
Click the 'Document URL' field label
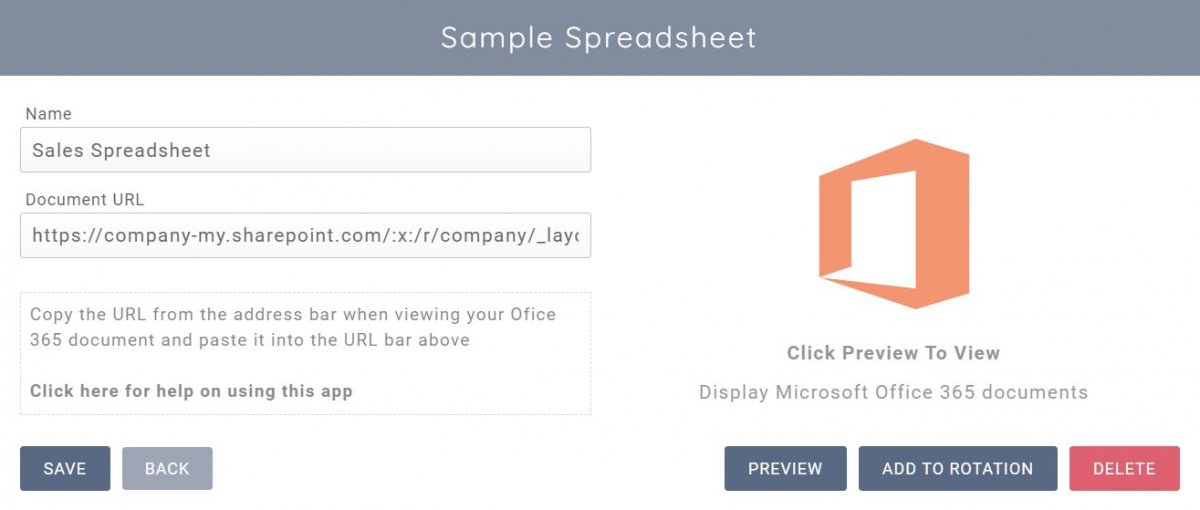click(85, 199)
